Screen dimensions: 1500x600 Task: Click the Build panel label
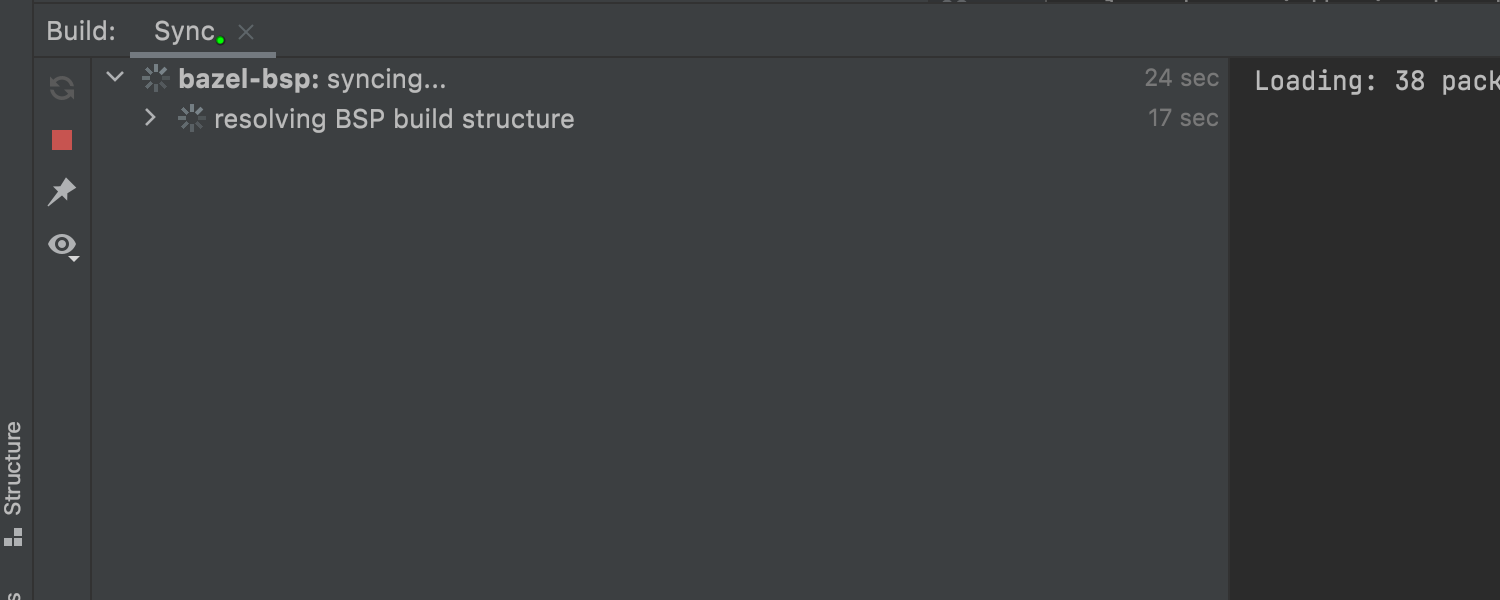coord(81,31)
